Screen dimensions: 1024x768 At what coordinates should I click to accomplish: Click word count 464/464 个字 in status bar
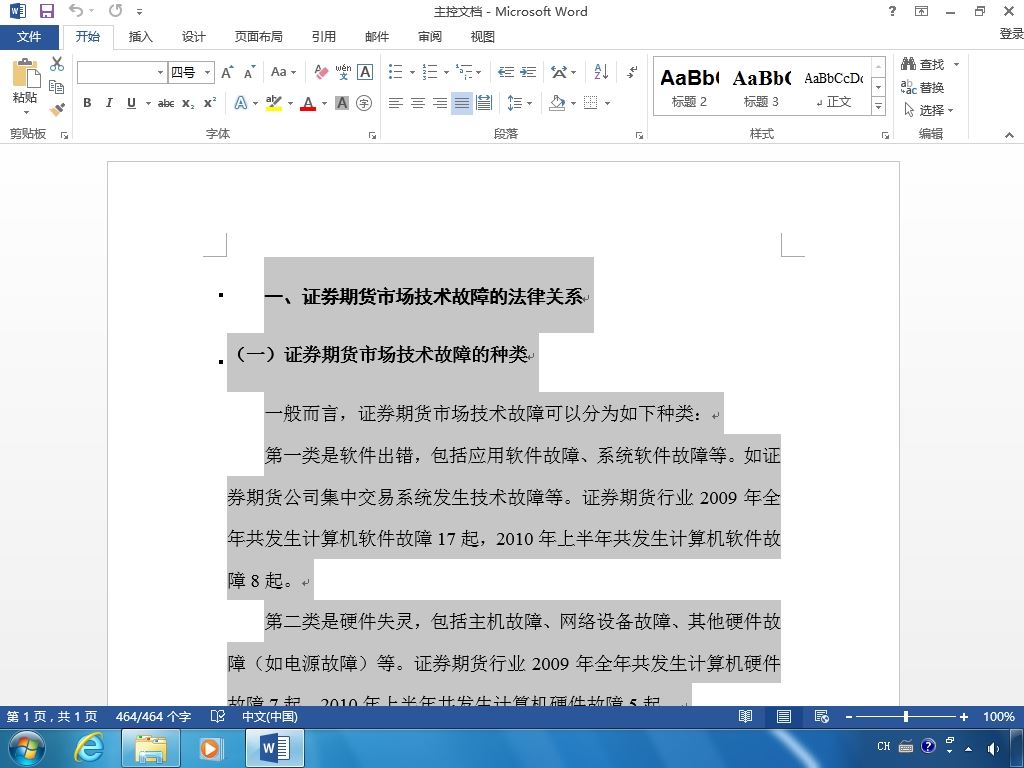pos(153,716)
